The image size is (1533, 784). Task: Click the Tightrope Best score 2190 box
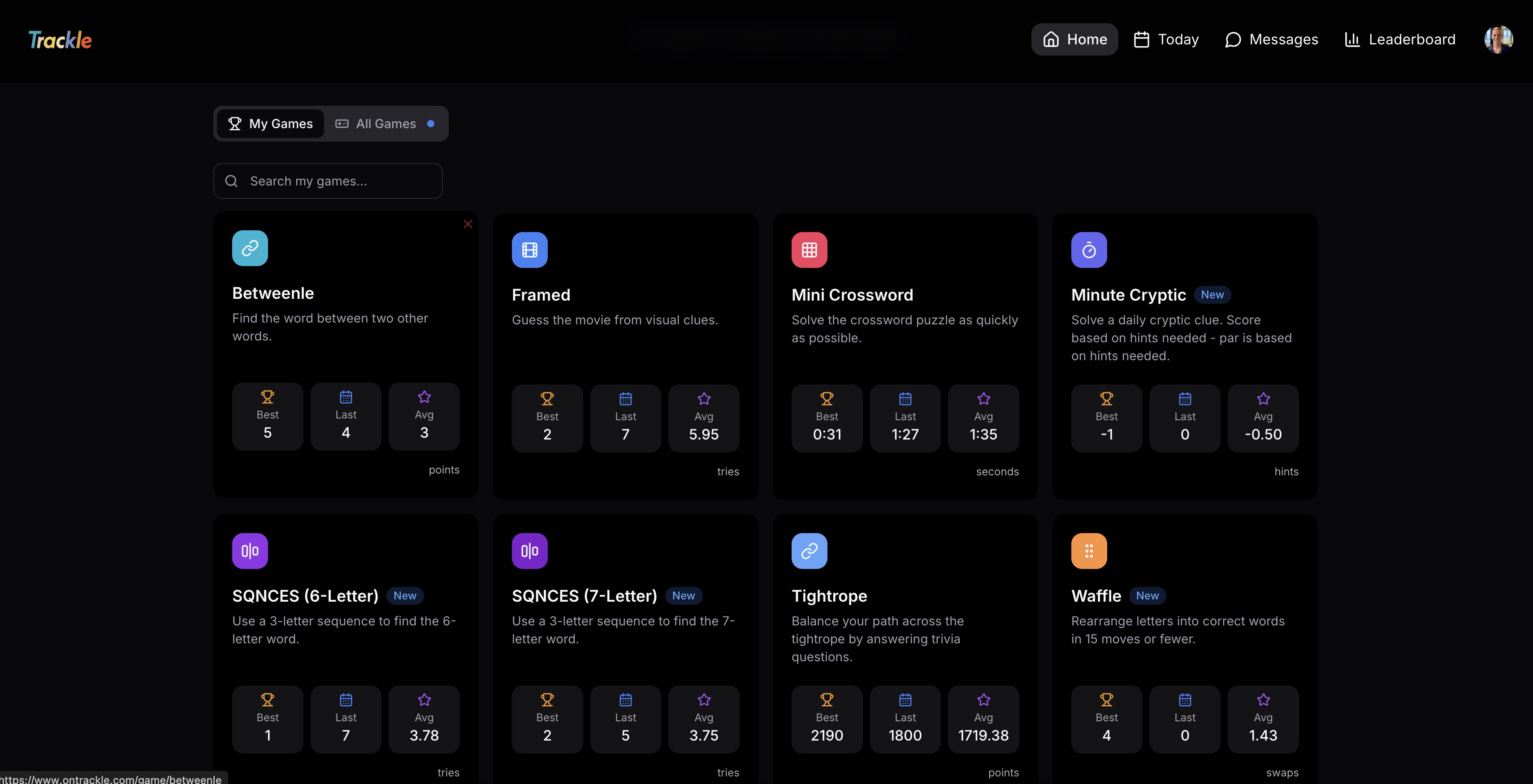[x=827, y=719]
